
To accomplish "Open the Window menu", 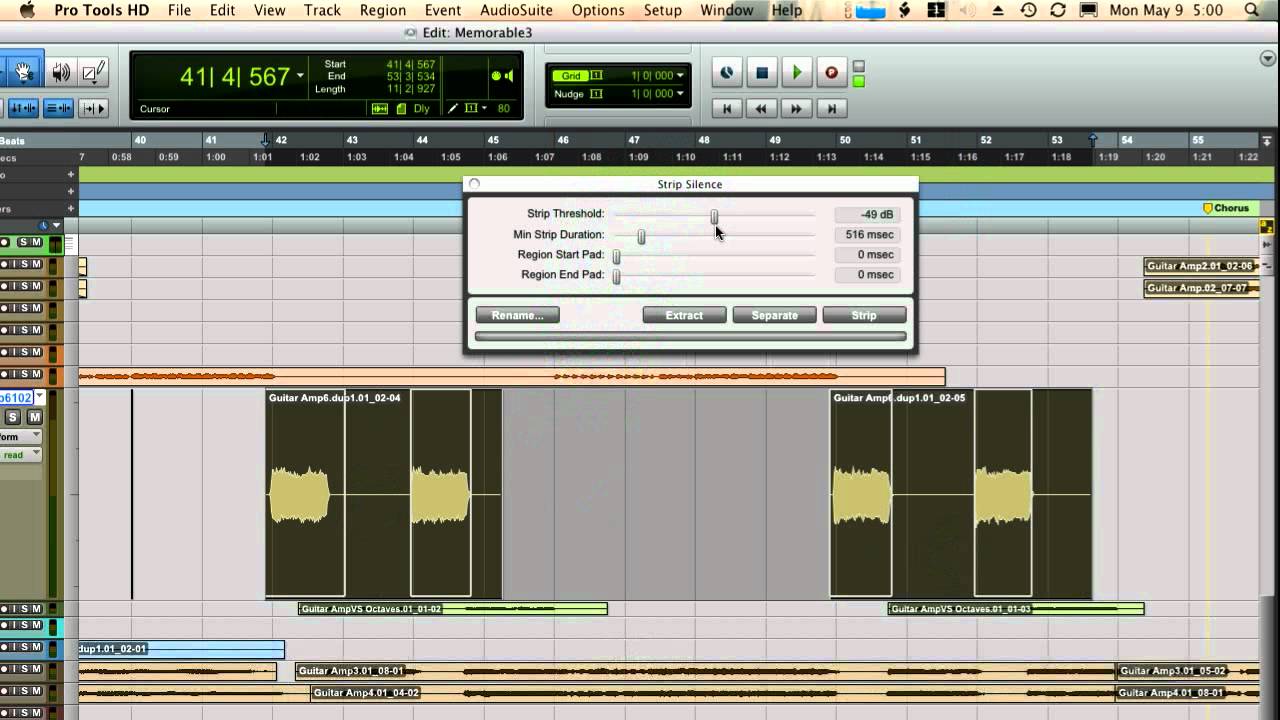I will 727,10.
